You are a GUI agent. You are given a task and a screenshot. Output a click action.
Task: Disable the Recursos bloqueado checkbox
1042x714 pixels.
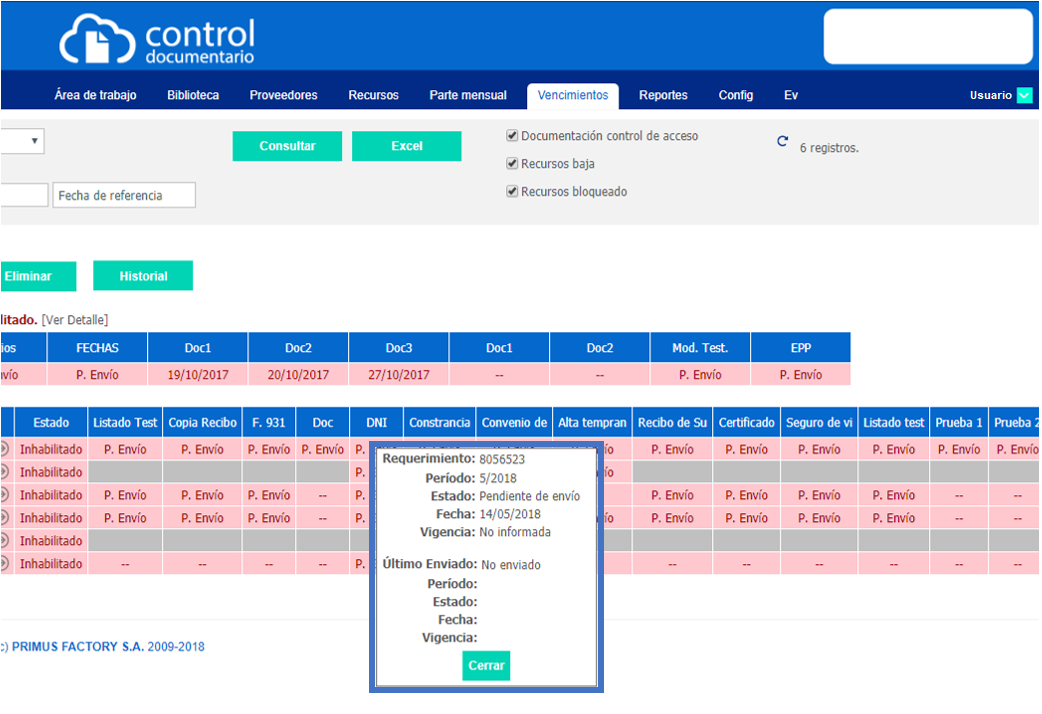coord(512,192)
